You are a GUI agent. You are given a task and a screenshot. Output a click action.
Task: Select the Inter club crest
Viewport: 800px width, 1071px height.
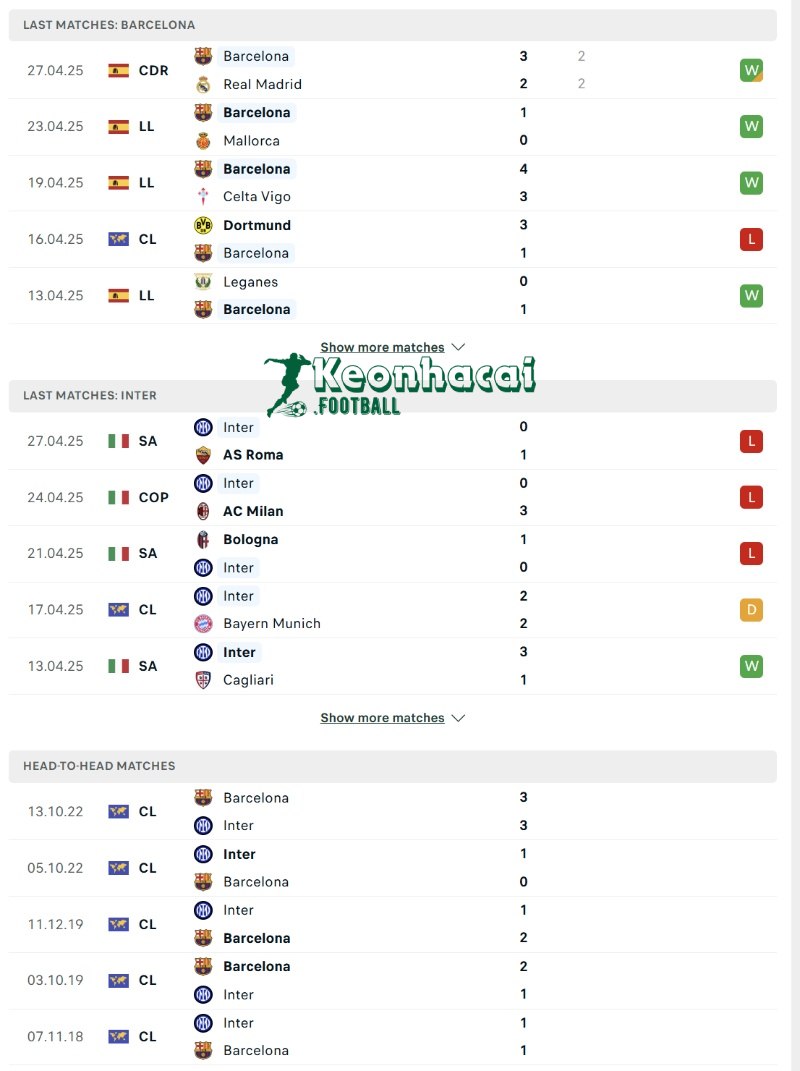click(205, 427)
